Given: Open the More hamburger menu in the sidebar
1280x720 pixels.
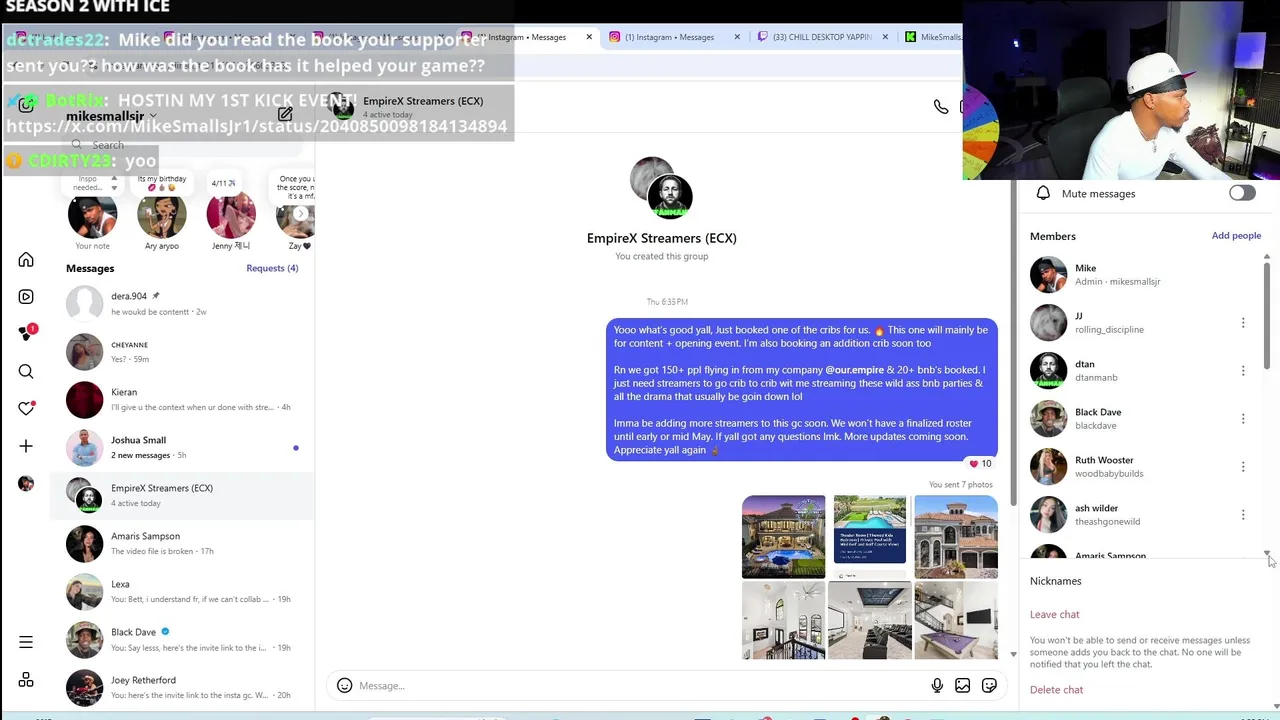Looking at the screenshot, I should click(x=26, y=642).
